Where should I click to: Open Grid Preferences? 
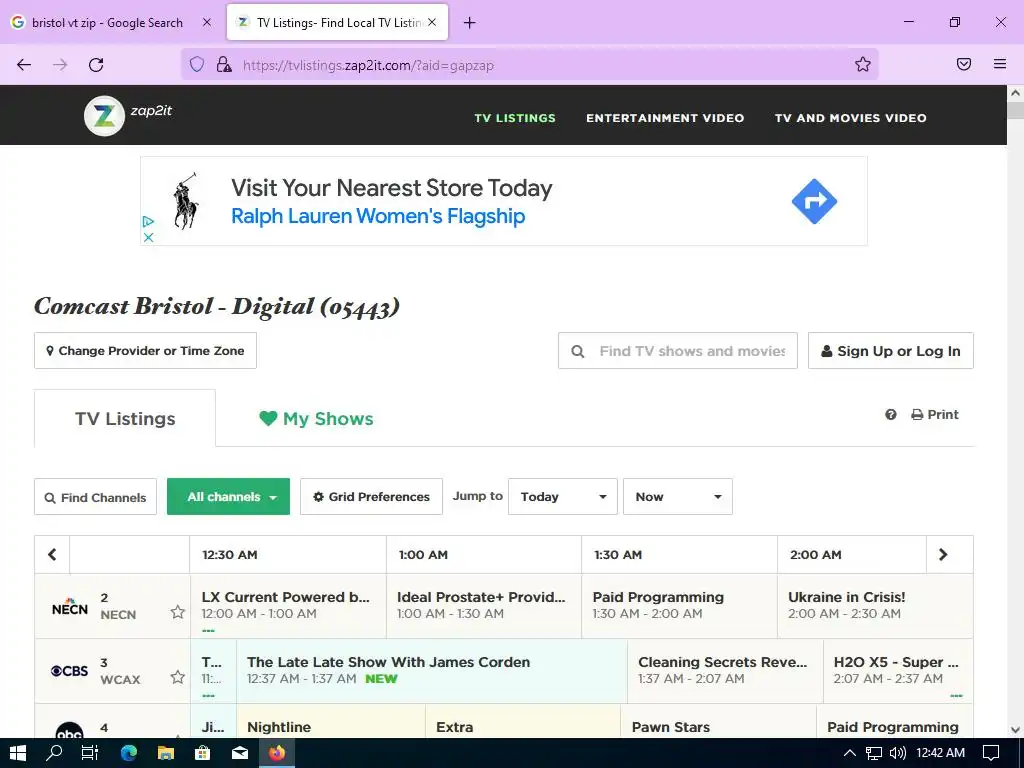coord(371,497)
